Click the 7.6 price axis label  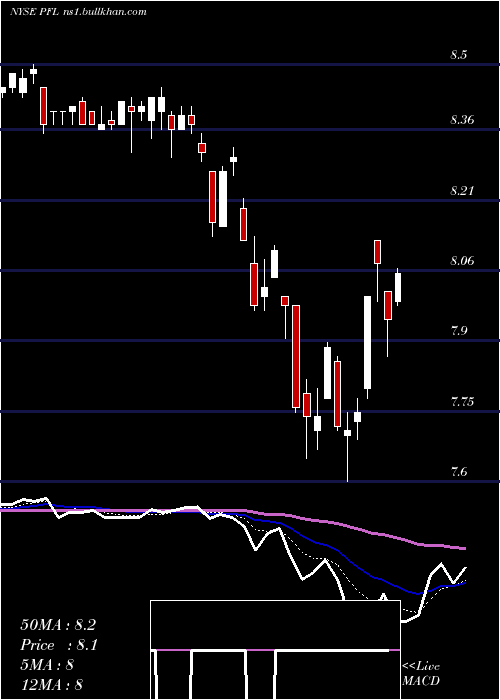(x=459, y=472)
